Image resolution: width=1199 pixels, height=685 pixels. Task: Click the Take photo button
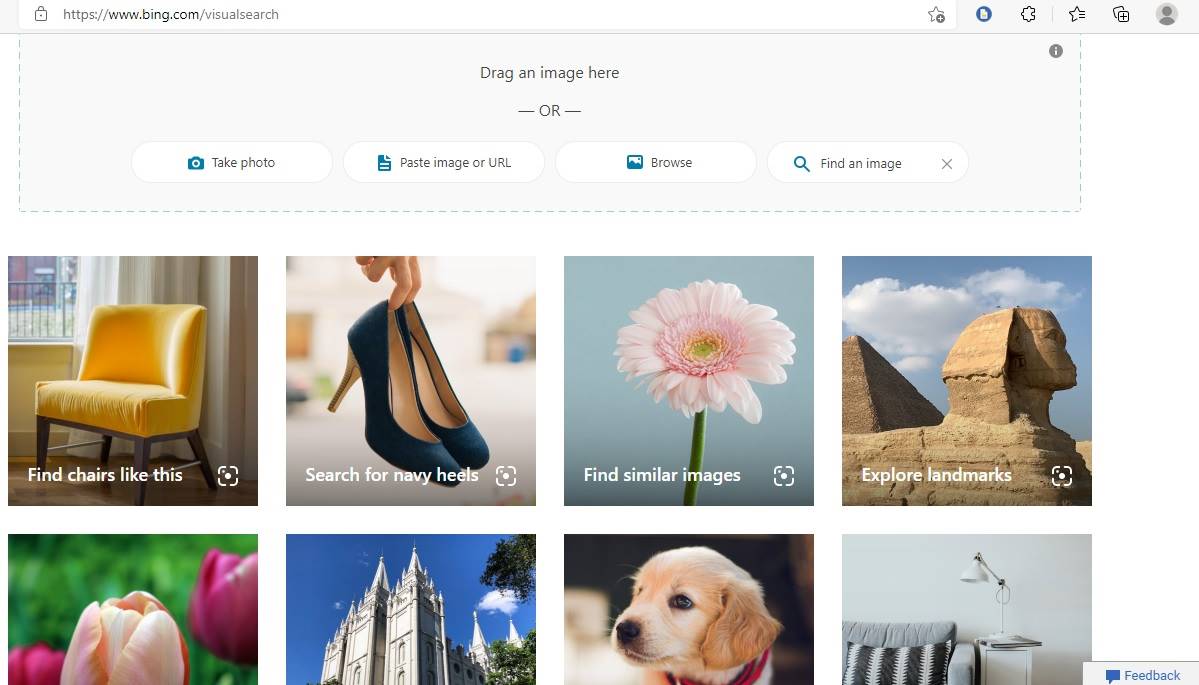231,162
